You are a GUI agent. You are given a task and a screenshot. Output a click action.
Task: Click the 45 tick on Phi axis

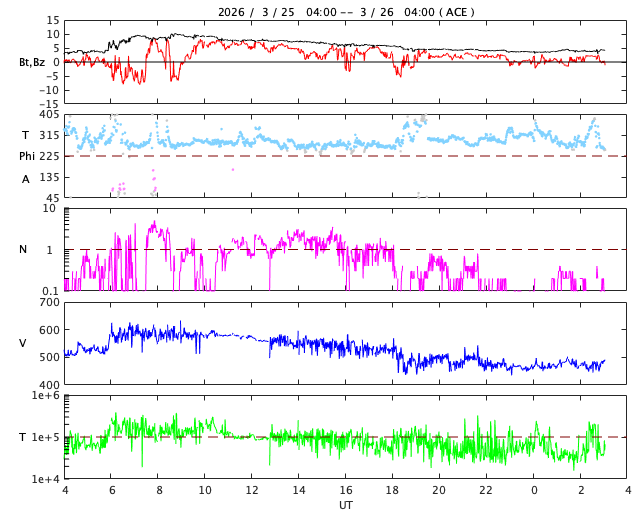coord(51,197)
